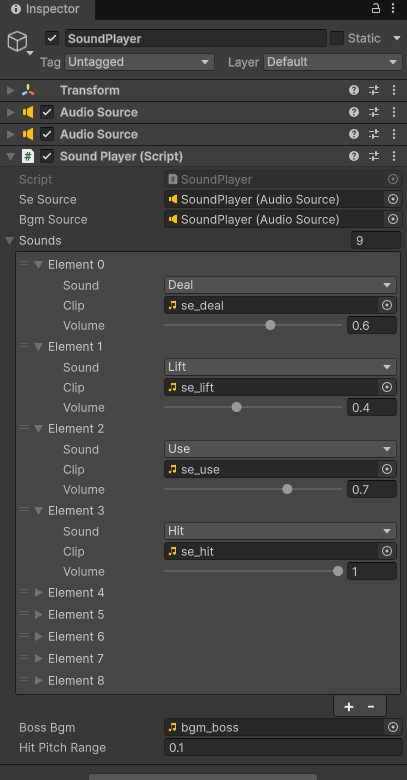The width and height of the screenshot is (407, 780).
Task: Click the Volume value field showing 0.6
Action: click(372, 325)
